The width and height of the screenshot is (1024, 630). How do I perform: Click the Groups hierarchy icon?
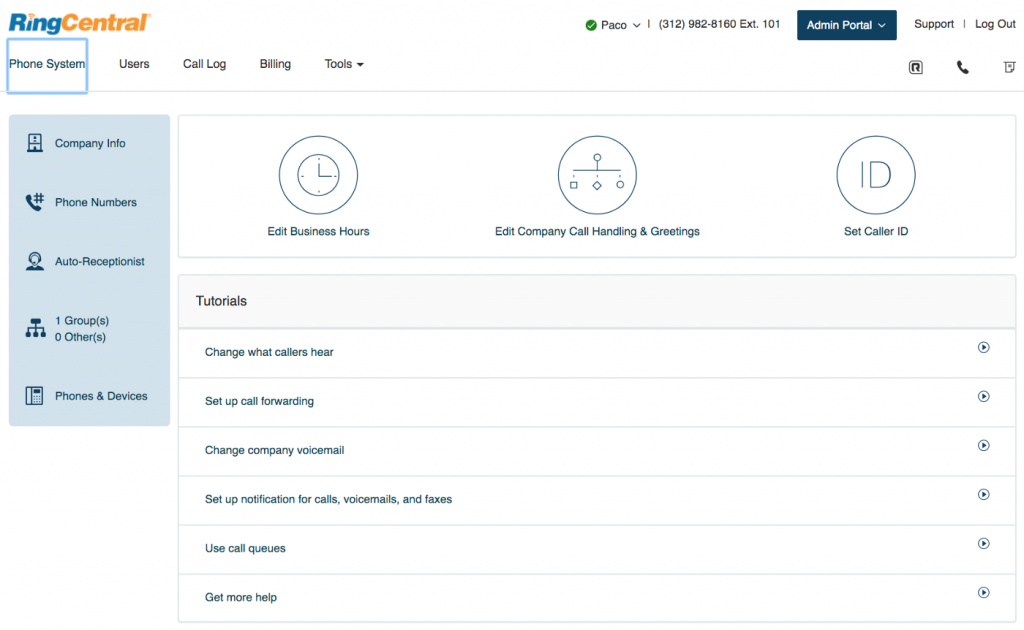[35, 328]
